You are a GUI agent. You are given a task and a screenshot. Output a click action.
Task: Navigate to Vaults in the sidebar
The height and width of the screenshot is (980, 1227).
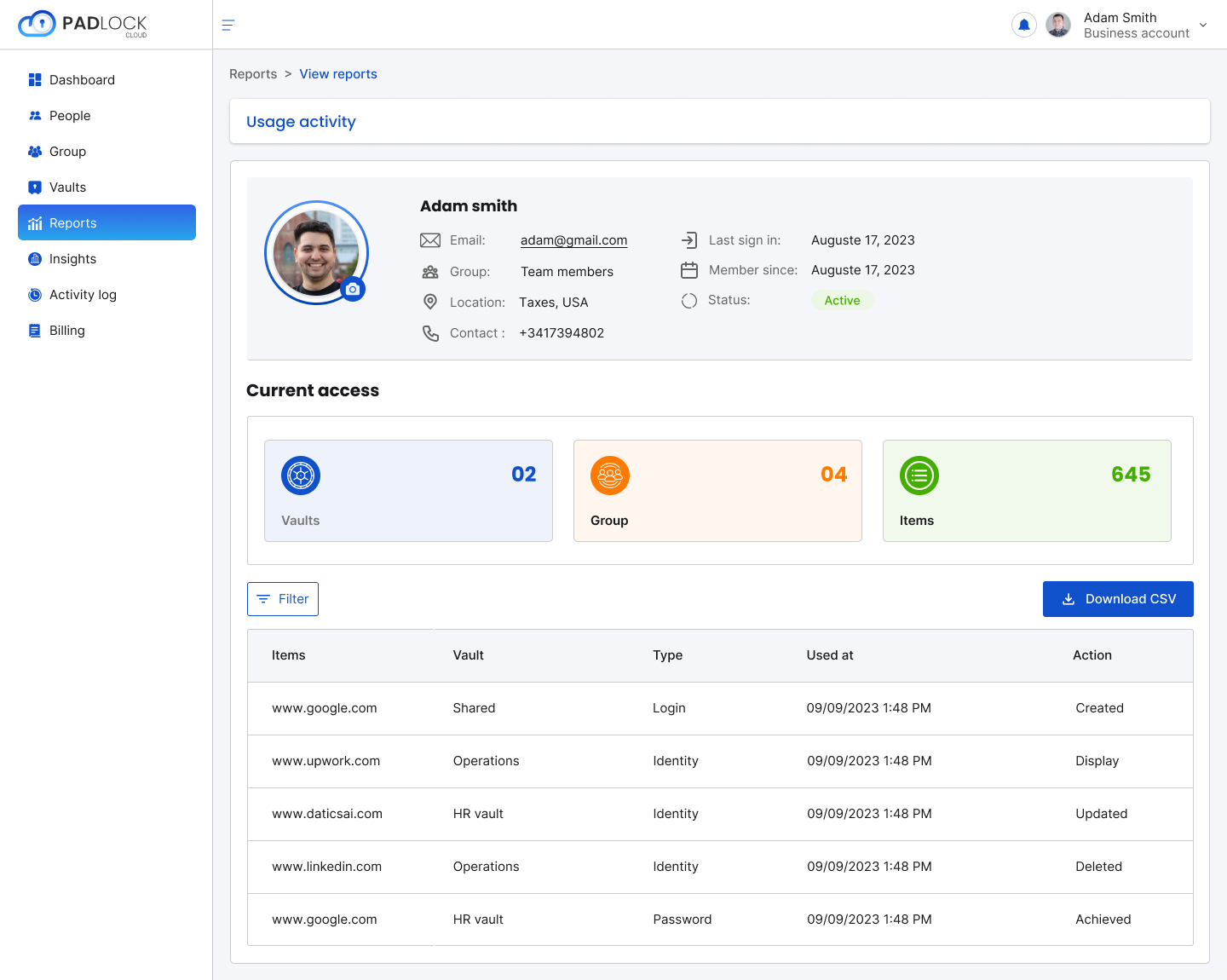[x=107, y=187]
